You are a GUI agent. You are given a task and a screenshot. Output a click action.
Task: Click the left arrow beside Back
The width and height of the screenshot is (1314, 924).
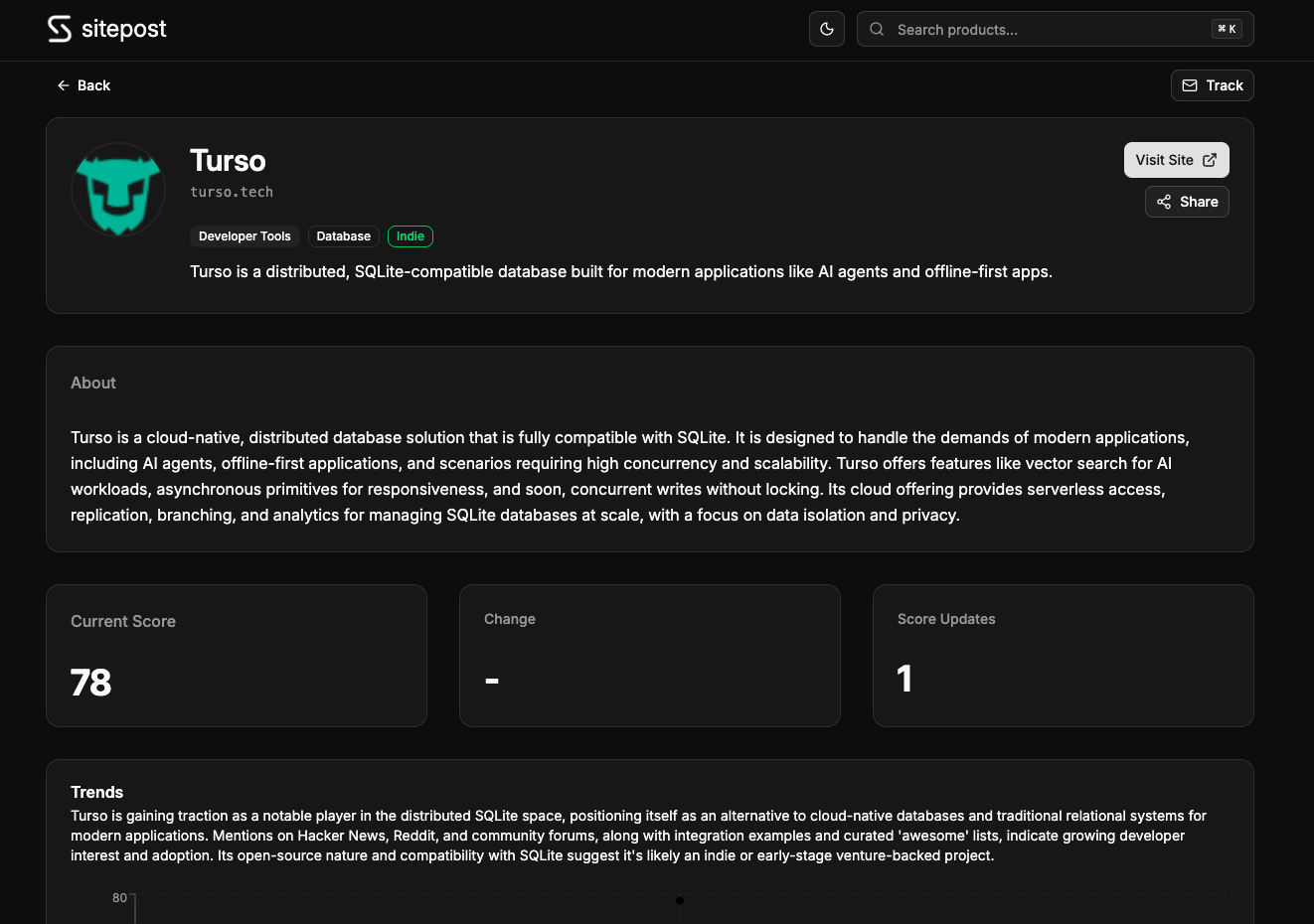[64, 85]
